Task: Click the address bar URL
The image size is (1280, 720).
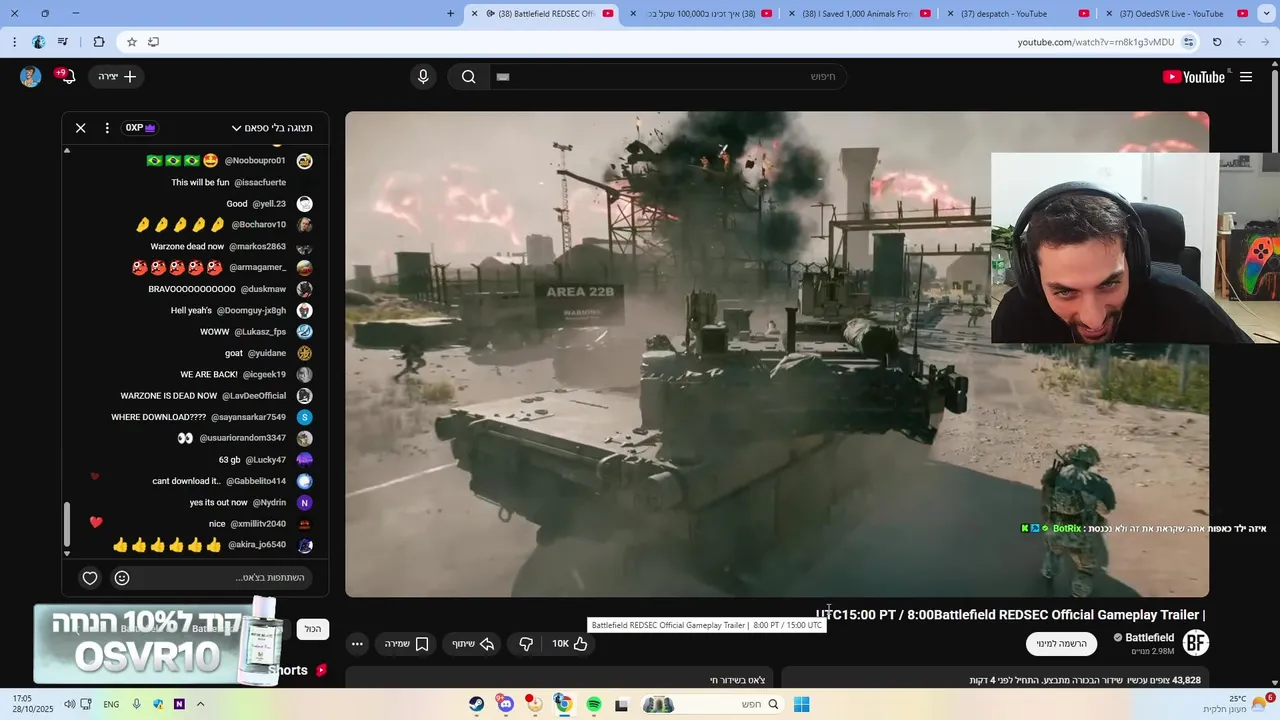Action: (1095, 42)
